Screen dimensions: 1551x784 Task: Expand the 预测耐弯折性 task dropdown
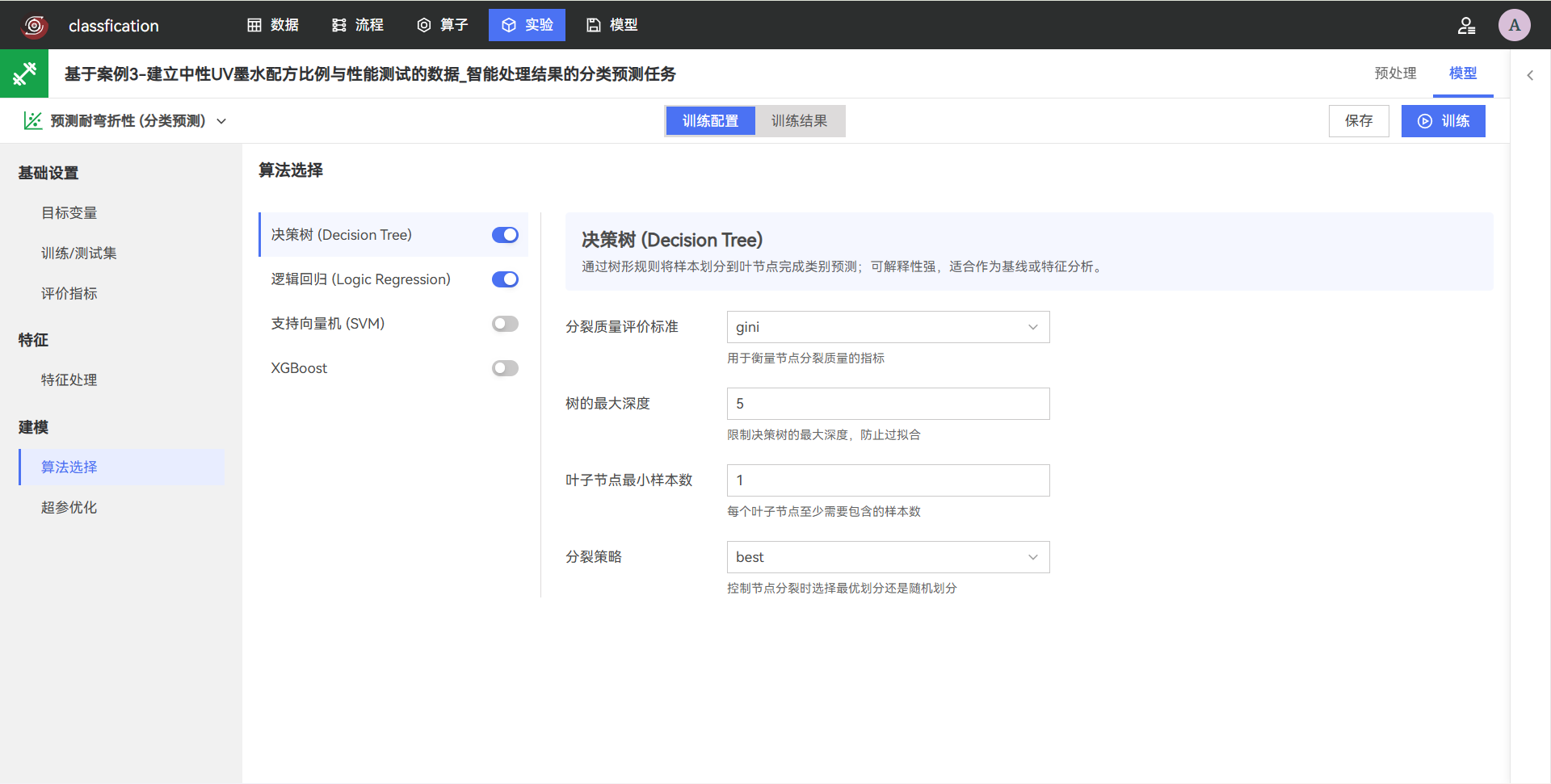coord(221,121)
